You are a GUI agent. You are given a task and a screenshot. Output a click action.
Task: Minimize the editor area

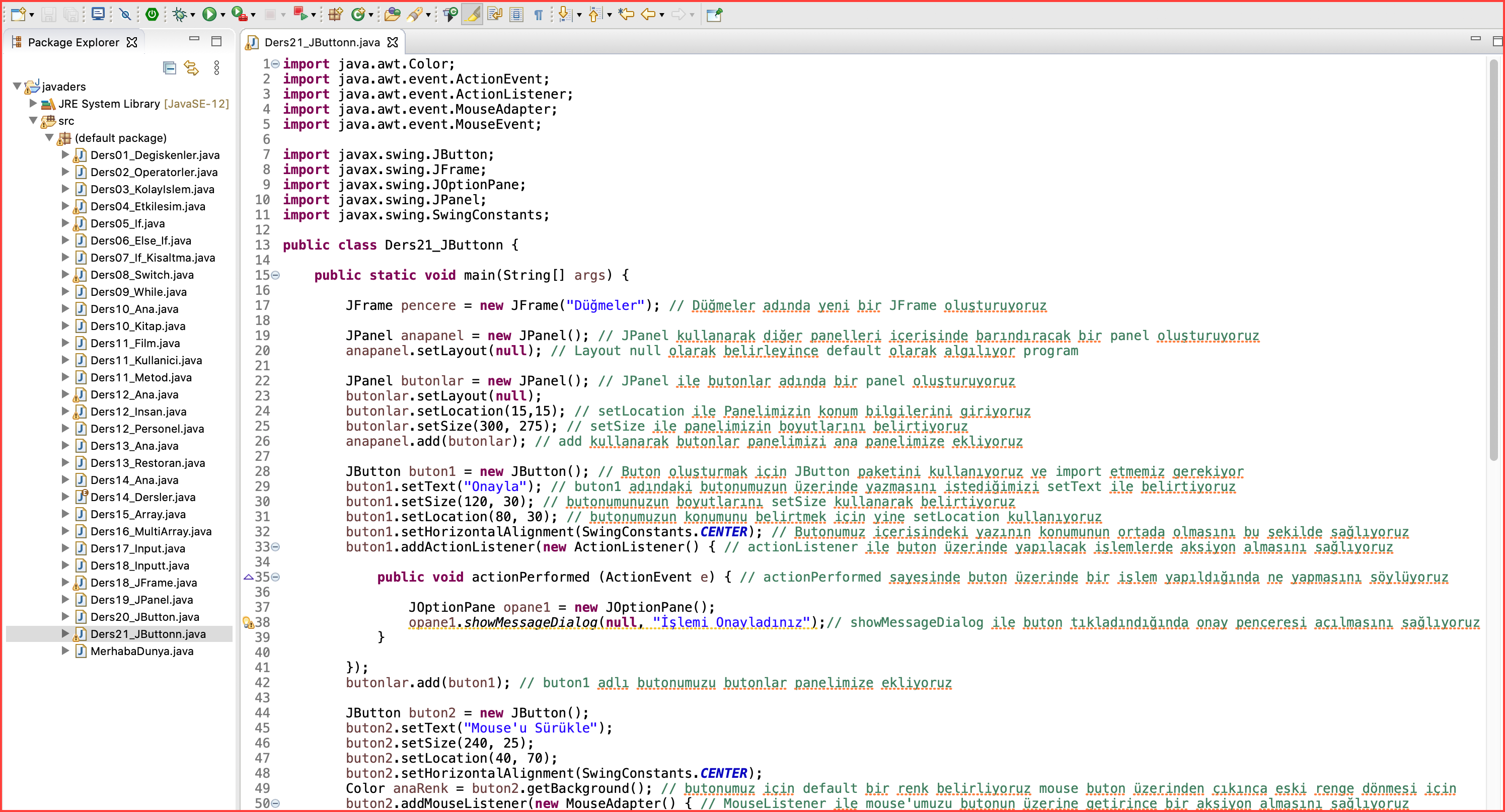point(1476,39)
